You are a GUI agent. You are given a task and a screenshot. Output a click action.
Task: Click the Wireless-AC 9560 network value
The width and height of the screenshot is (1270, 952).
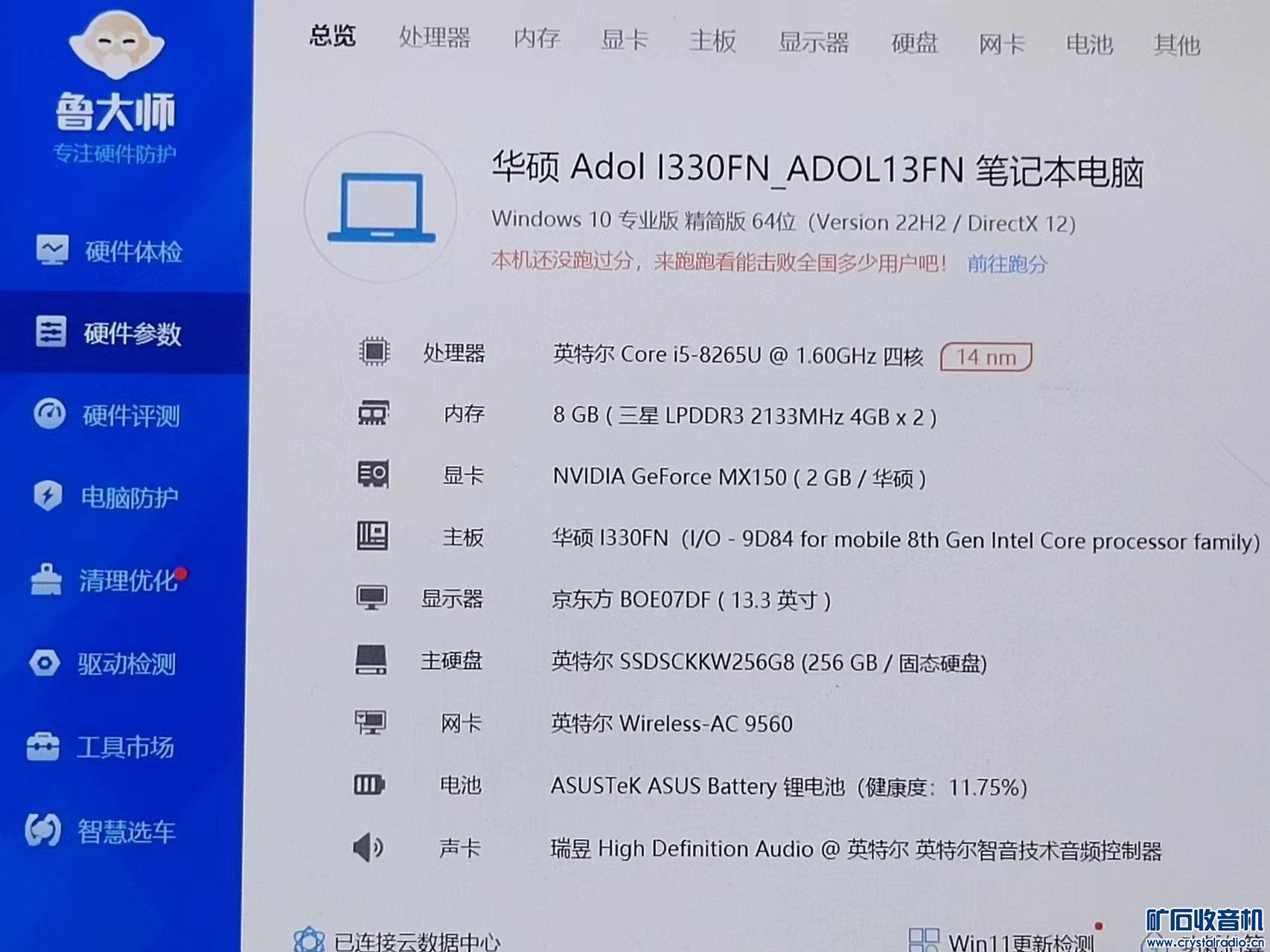(x=671, y=723)
